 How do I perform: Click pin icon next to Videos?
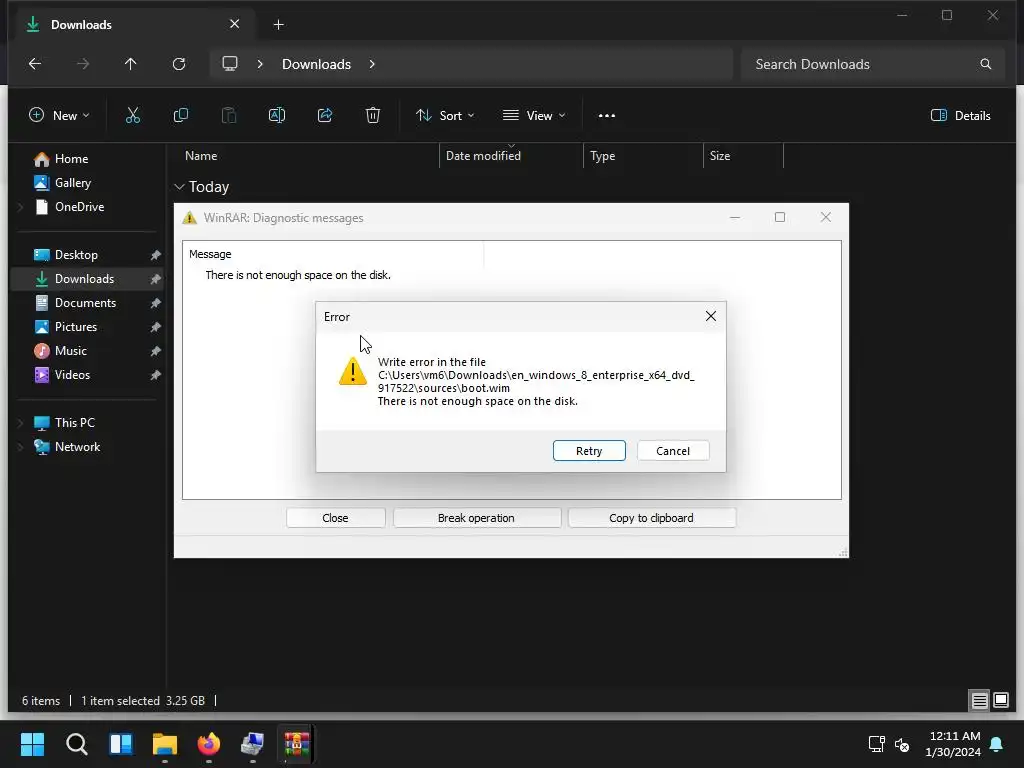pyautogui.click(x=155, y=376)
